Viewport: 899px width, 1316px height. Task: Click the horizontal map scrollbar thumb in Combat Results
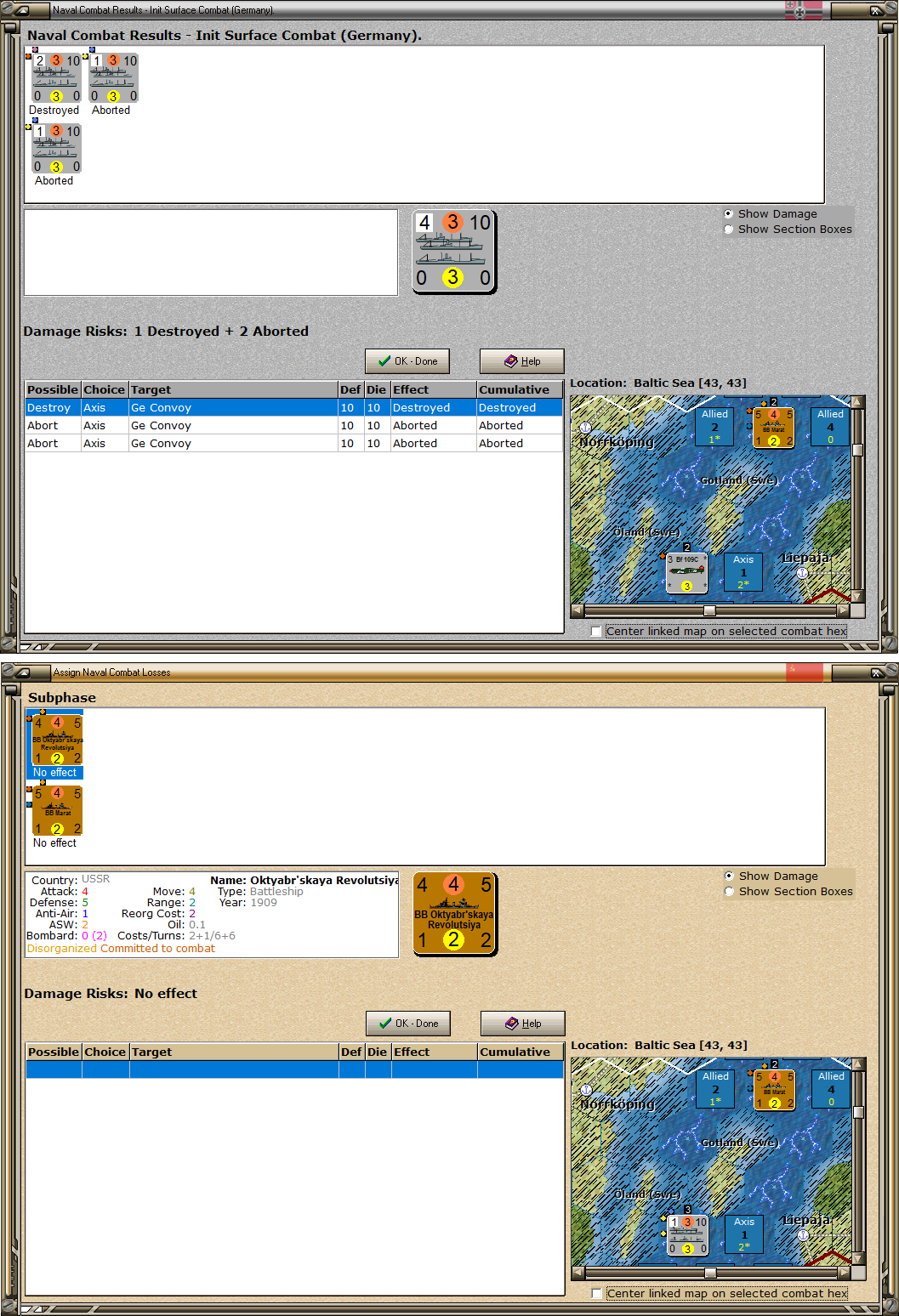[x=709, y=610]
